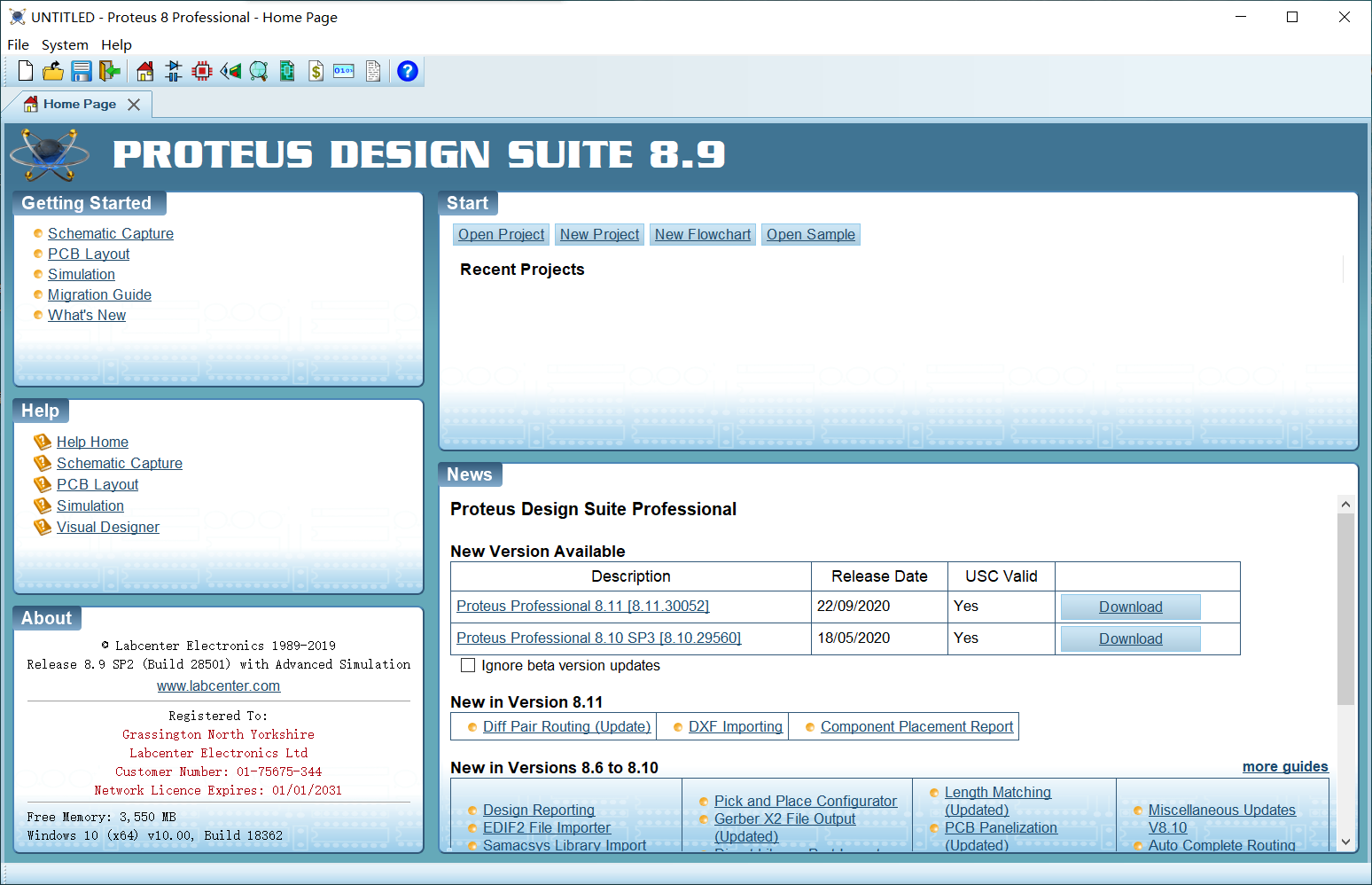Open the Design Reporting link
This screenshot has width=1372, height=885.
pos(539,810)
